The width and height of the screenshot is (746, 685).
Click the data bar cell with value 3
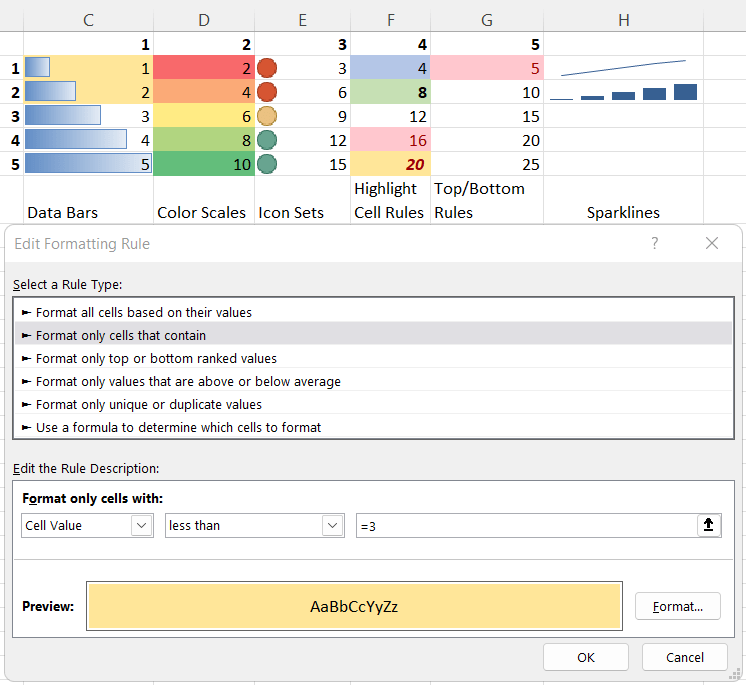pos(88,116)
